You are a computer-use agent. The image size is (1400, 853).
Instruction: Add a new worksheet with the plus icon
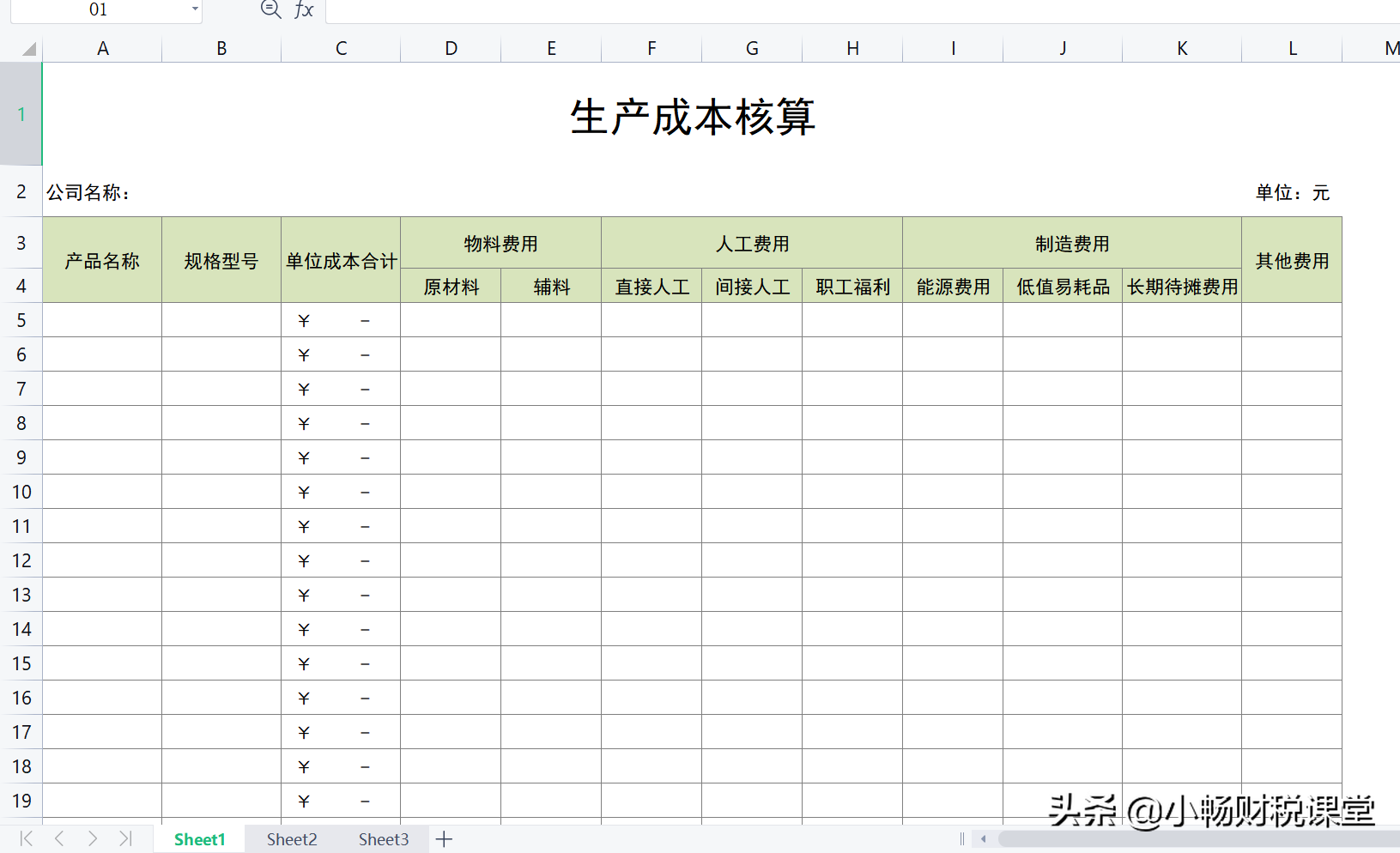point(444,839)
